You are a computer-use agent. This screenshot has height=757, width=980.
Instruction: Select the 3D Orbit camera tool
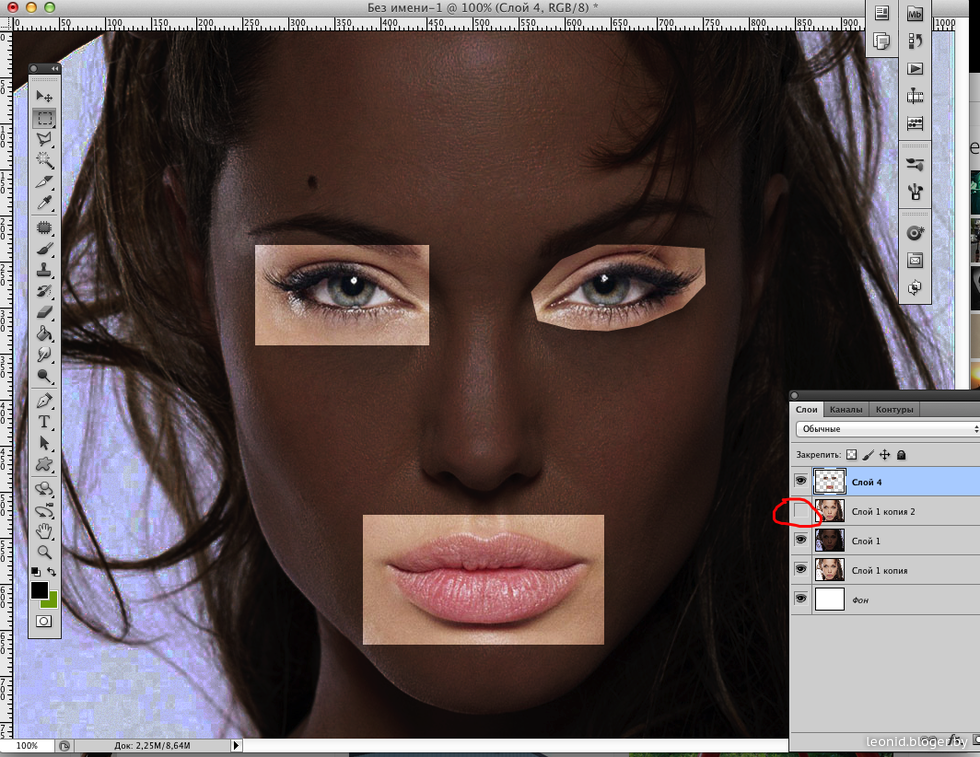[x=44, y=511]
